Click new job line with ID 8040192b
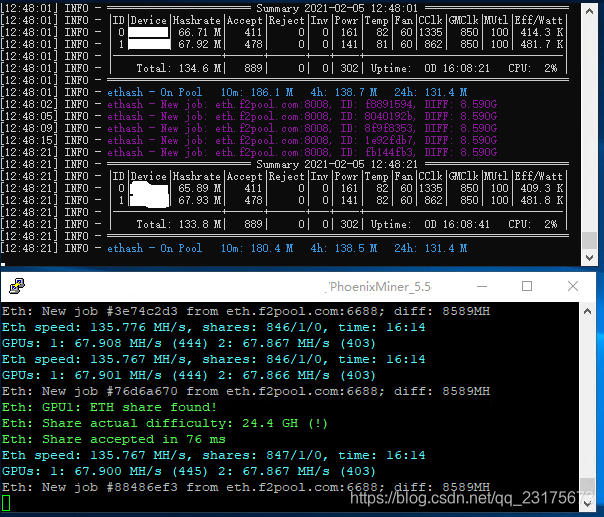This screenshot has width=604, height=517. coord(302,116)
